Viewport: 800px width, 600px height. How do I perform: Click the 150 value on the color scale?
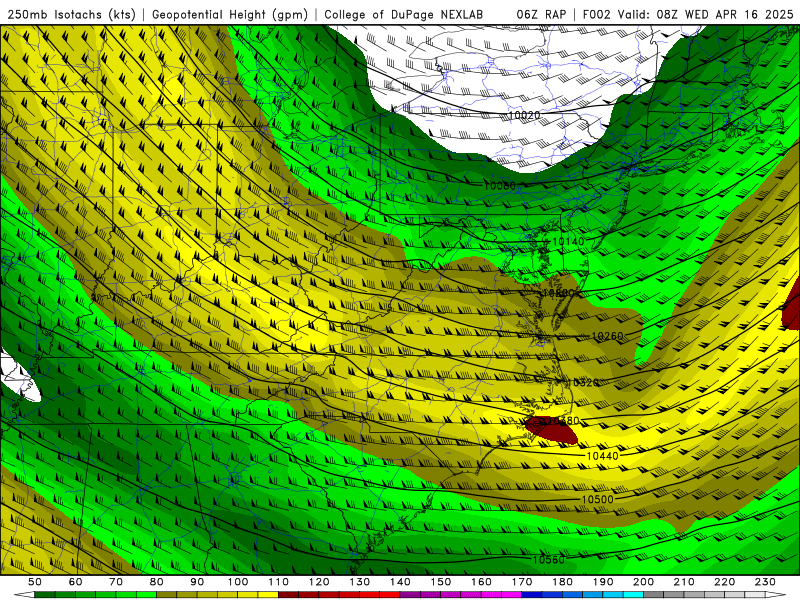click(441, 582)
